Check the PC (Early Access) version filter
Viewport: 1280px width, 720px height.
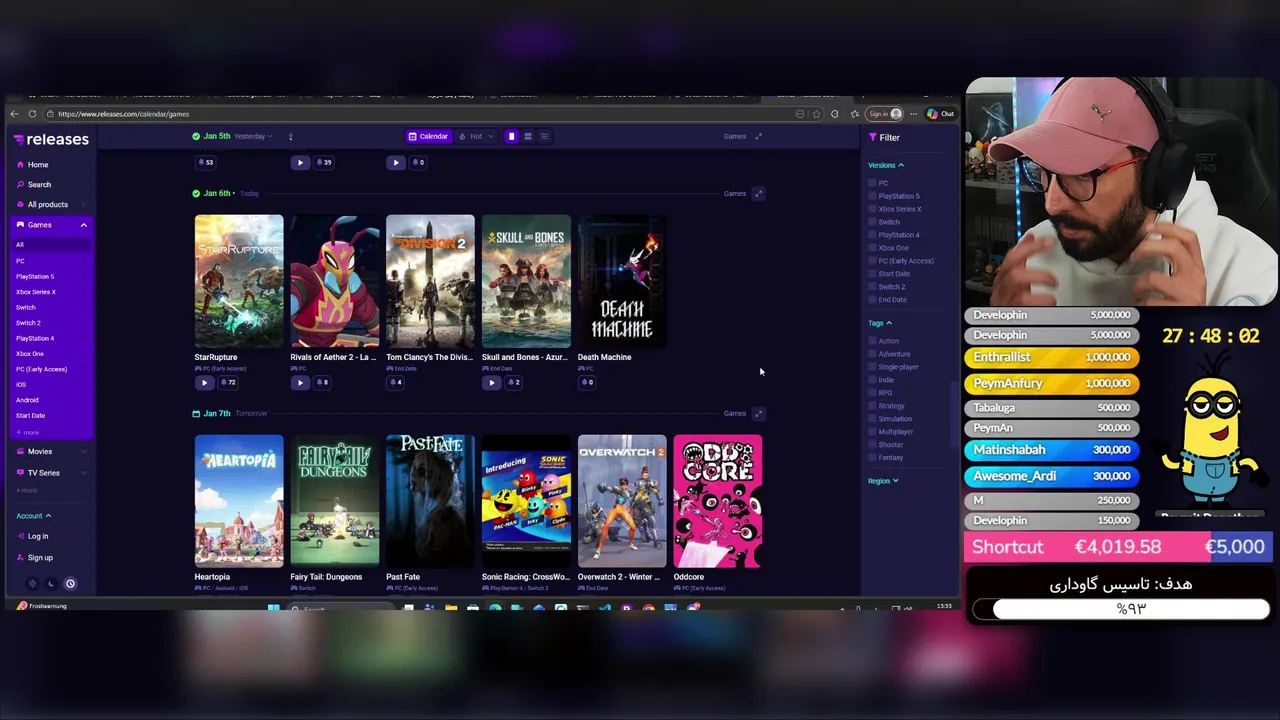pyautogui.click(x=872, y=262)
